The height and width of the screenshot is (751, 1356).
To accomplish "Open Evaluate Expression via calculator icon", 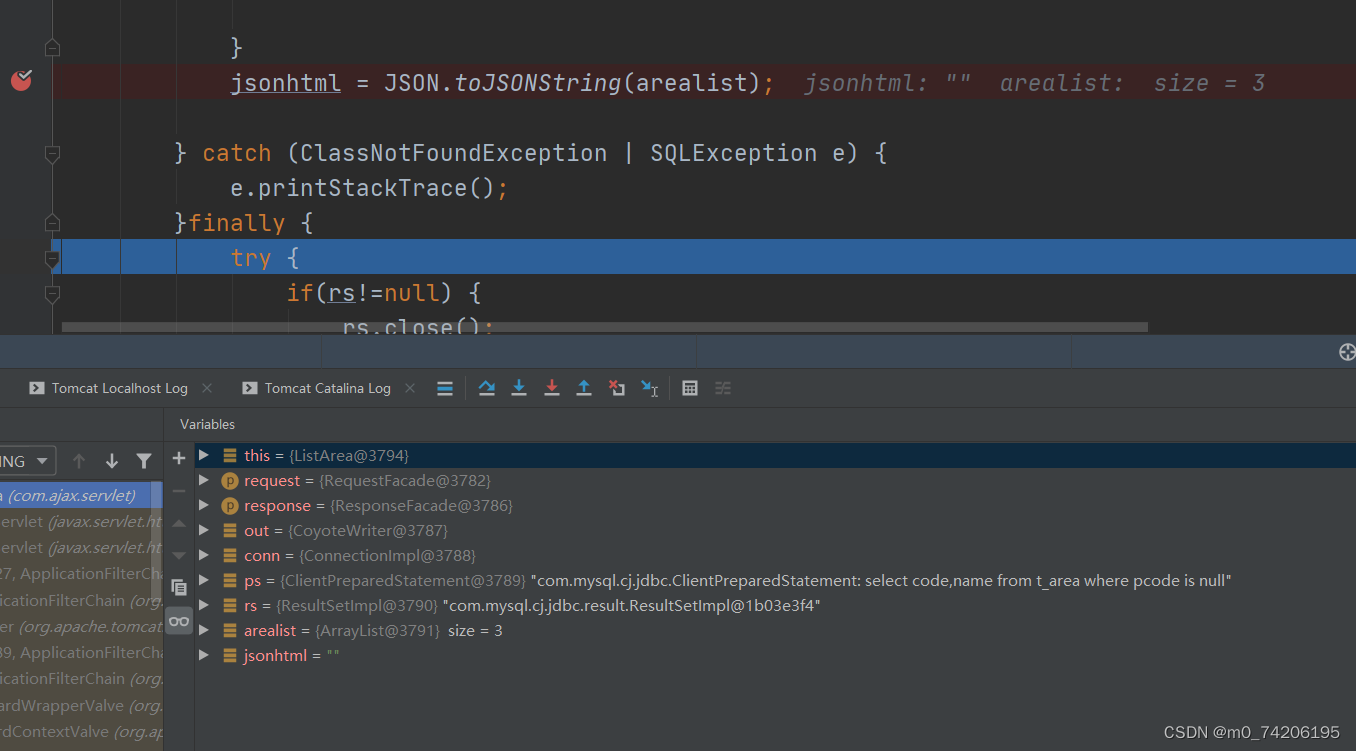I will [x=689, y=388].
